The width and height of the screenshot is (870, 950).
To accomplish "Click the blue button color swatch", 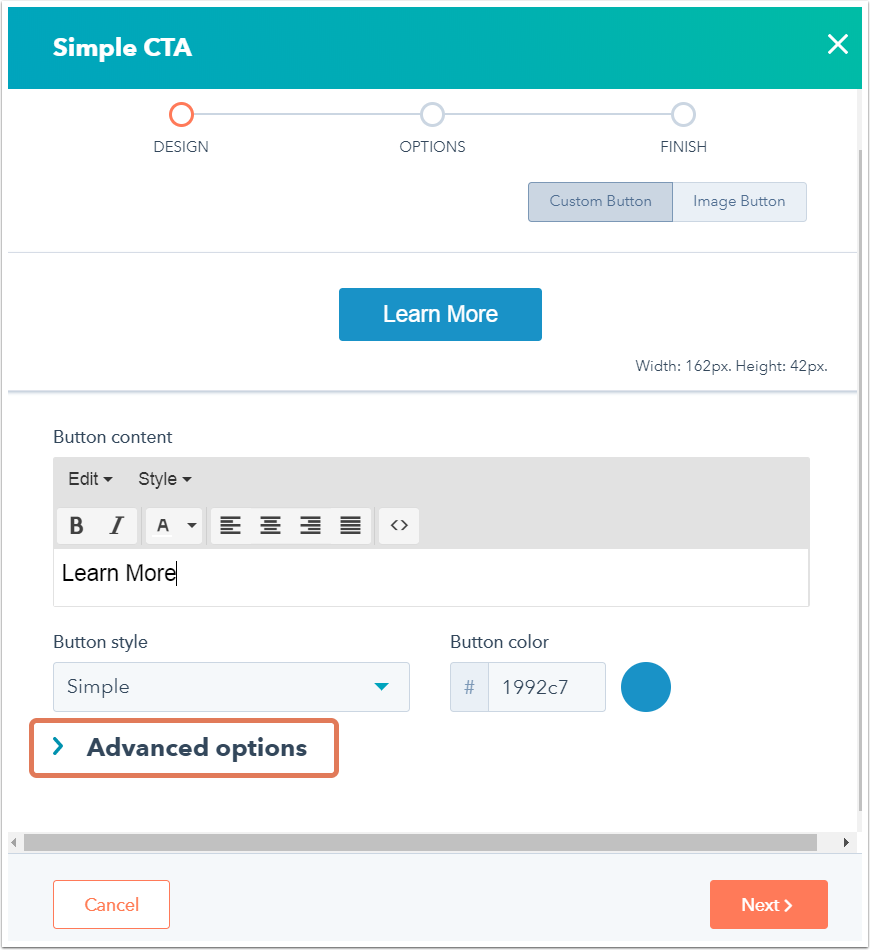I will tap(646, 687).
